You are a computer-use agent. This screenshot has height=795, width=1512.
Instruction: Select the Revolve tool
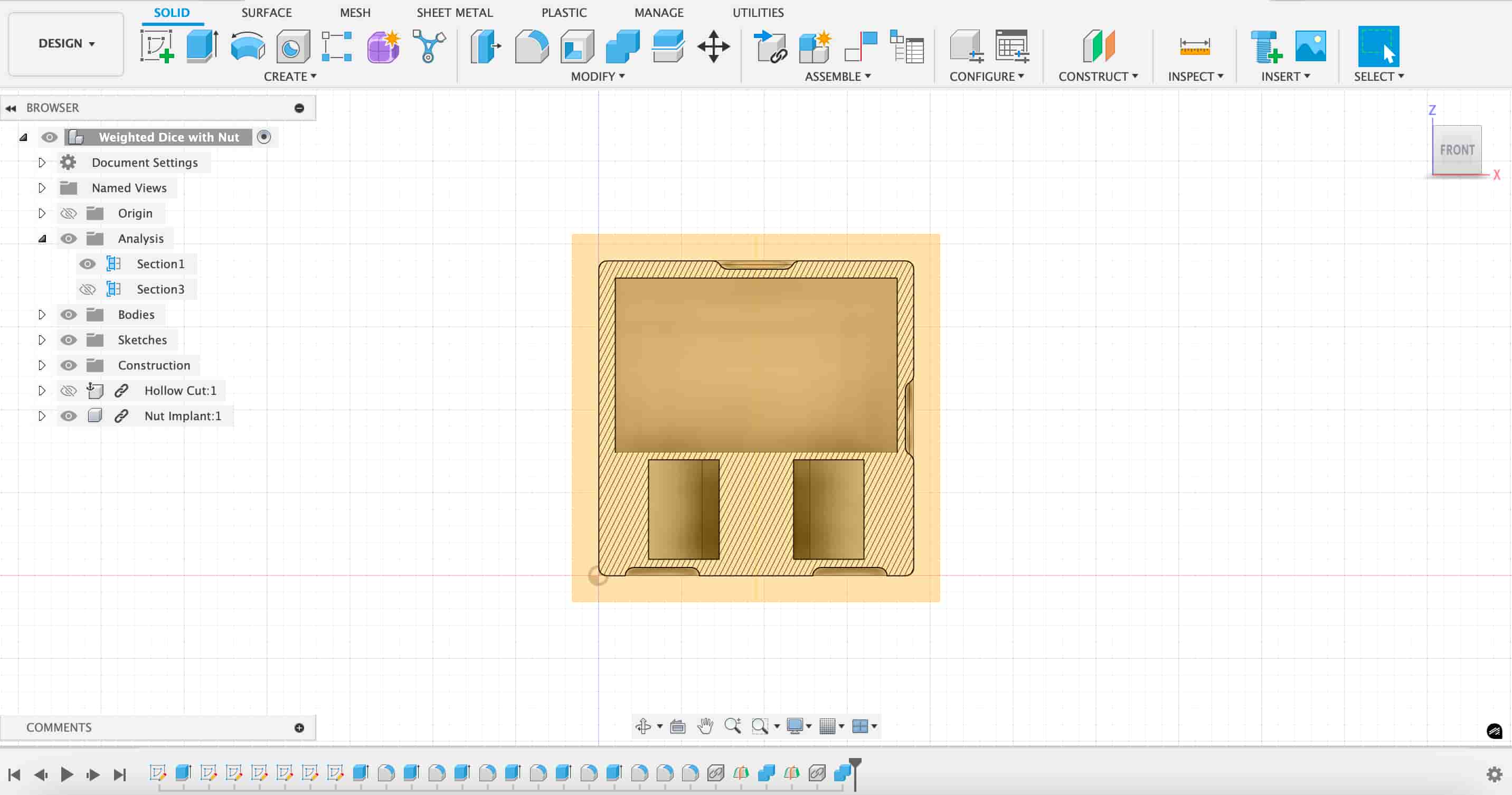coord(247,46)
